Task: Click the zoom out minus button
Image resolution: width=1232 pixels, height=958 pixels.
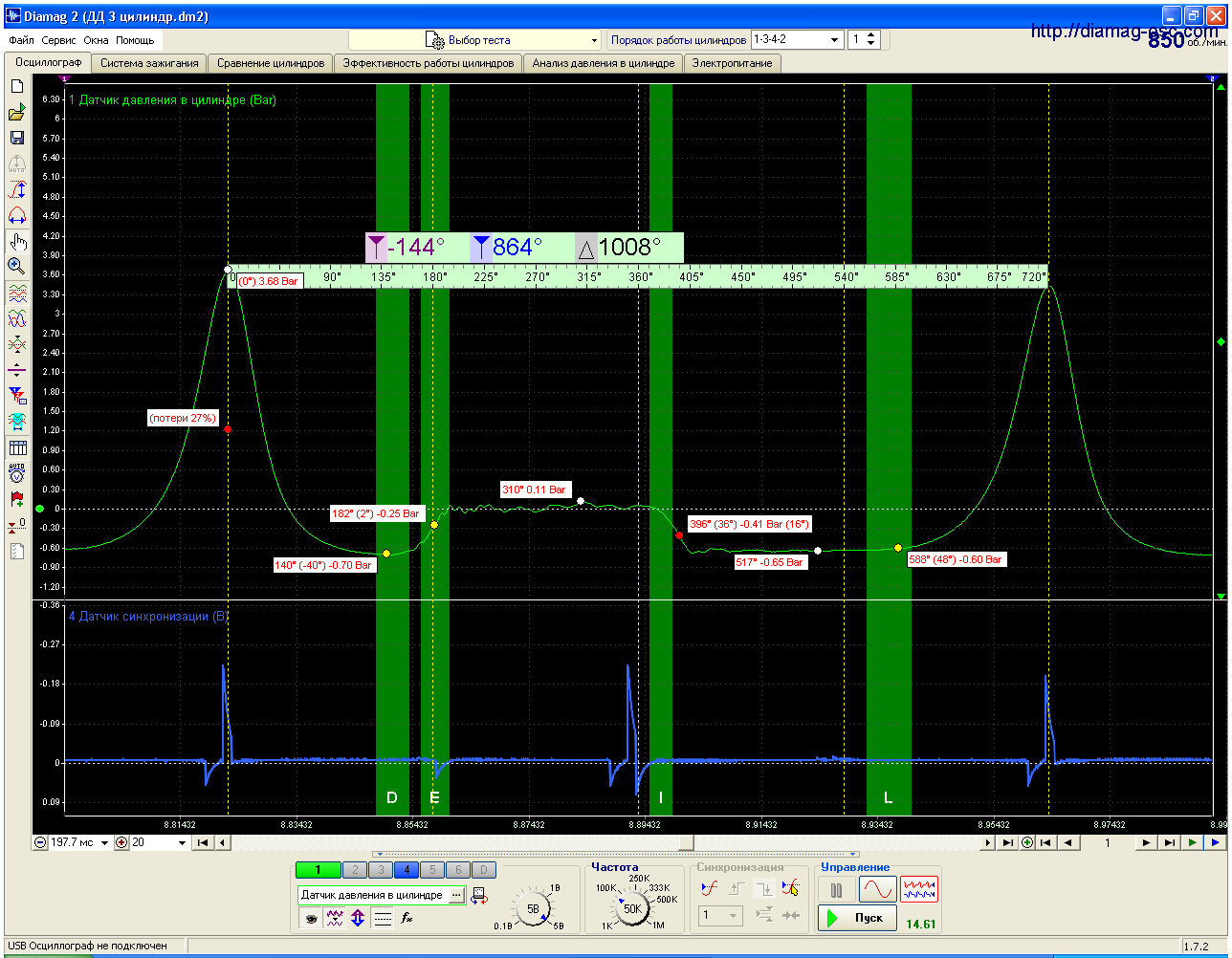Action: [41, 842]
